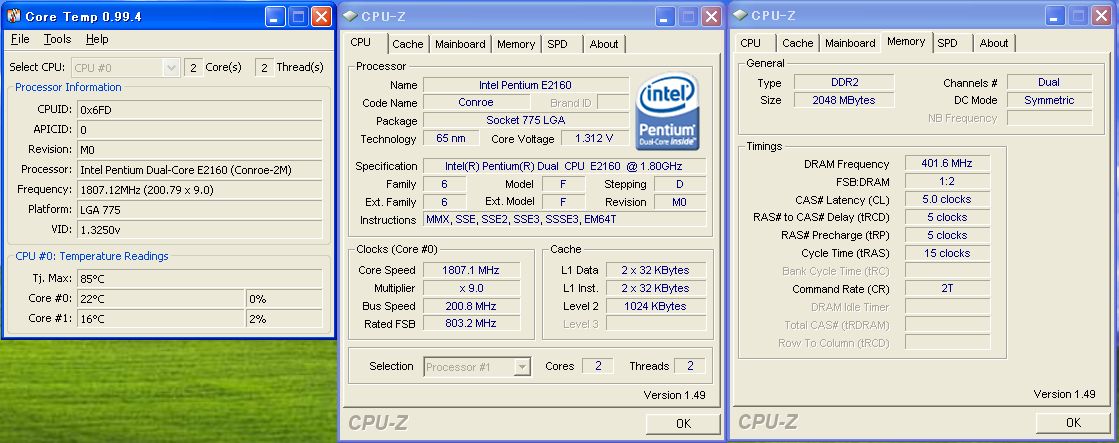Switch to SPD tab in first CPU-Z window
Viewport: 1119px width, 443px height.
557,44
